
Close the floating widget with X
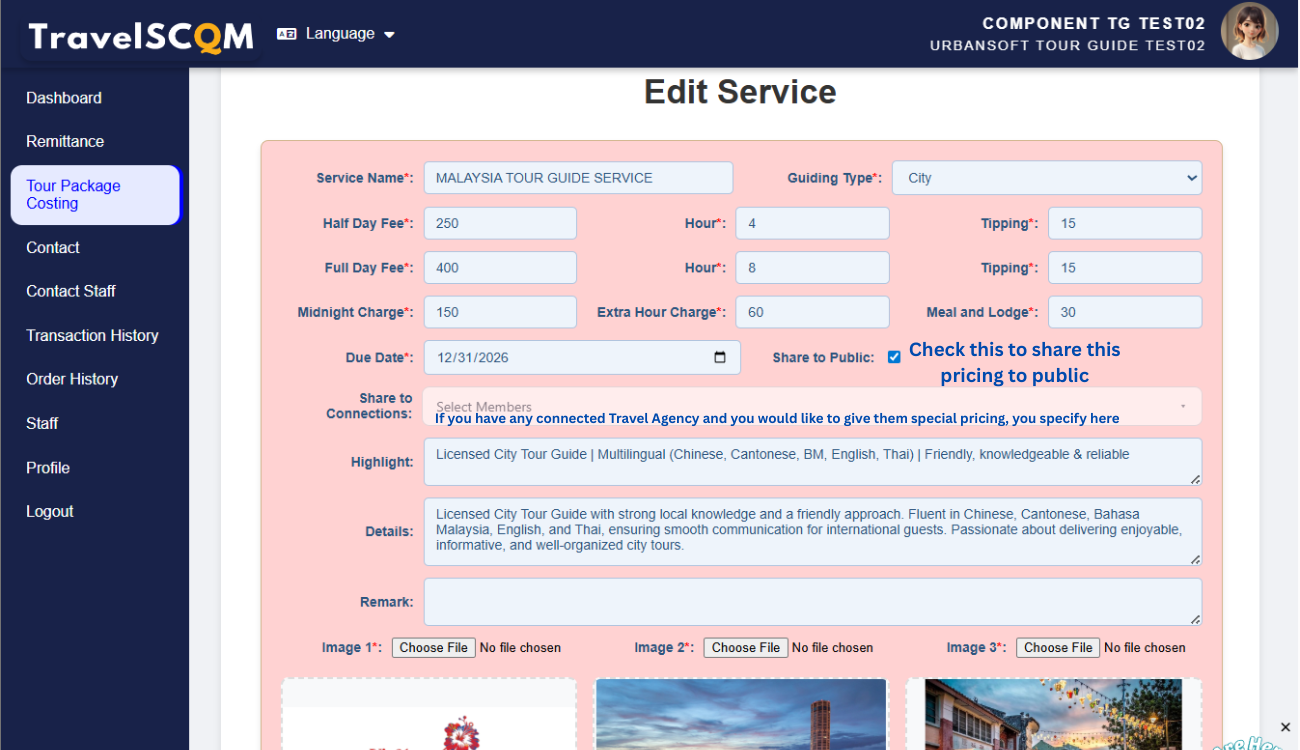coord(1285,727)
